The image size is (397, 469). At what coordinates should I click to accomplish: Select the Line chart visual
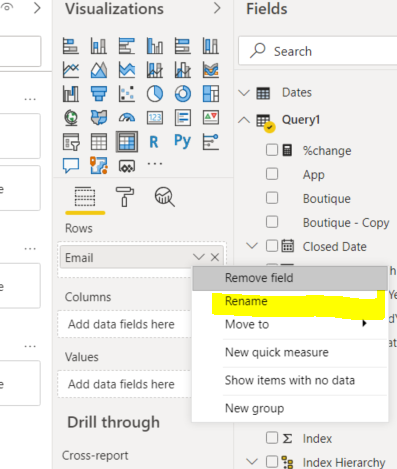[71, 70]
